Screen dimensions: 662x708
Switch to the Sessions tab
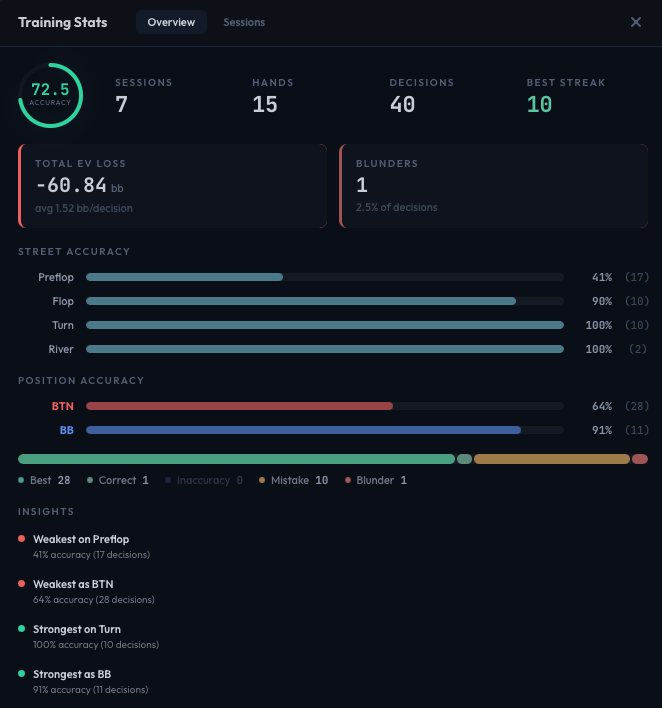244,22
